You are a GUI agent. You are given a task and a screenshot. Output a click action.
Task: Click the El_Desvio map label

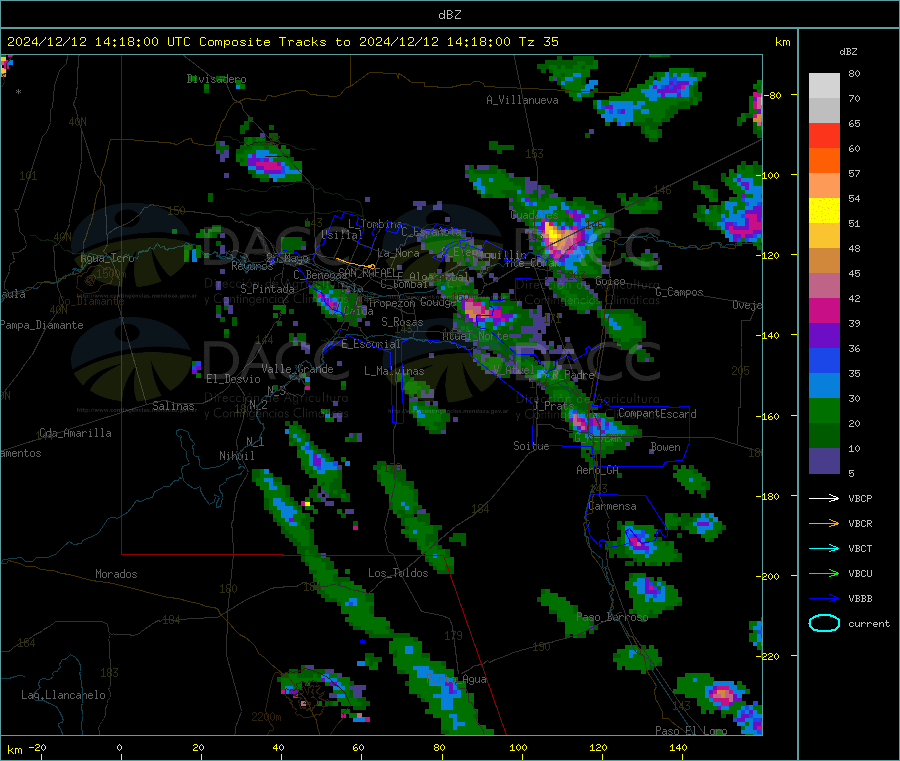(x=233, y=379)
